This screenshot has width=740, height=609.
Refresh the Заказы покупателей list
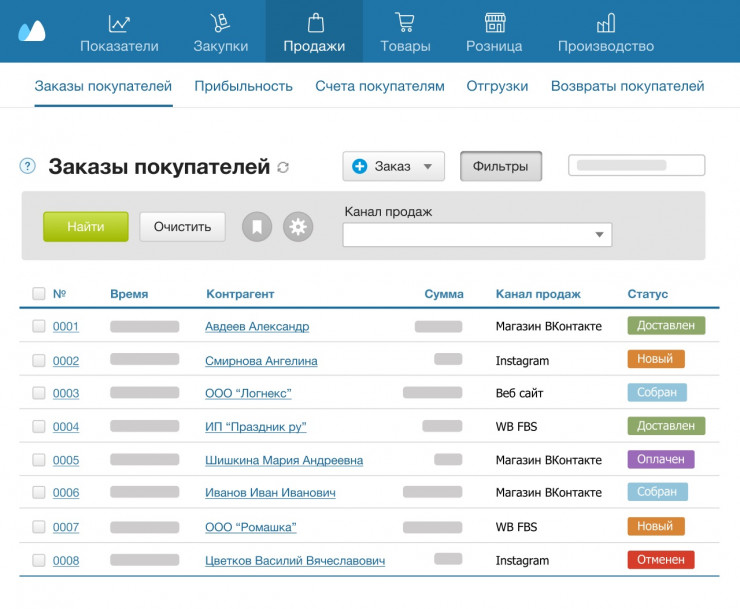click(283, 167)
